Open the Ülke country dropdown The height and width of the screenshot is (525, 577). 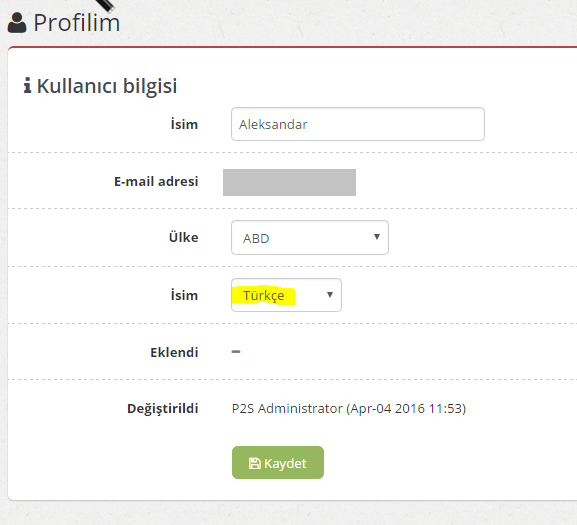coord(310,238)
